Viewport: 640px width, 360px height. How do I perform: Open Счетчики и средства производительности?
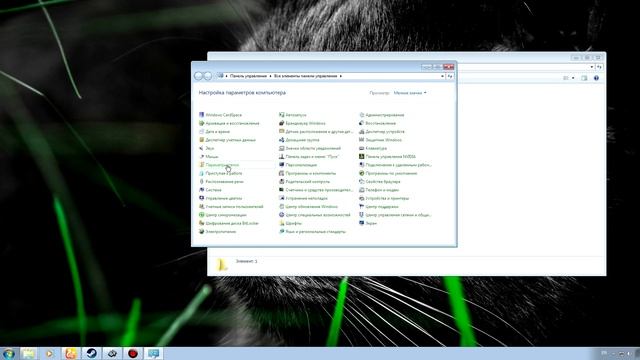[316, 190]
